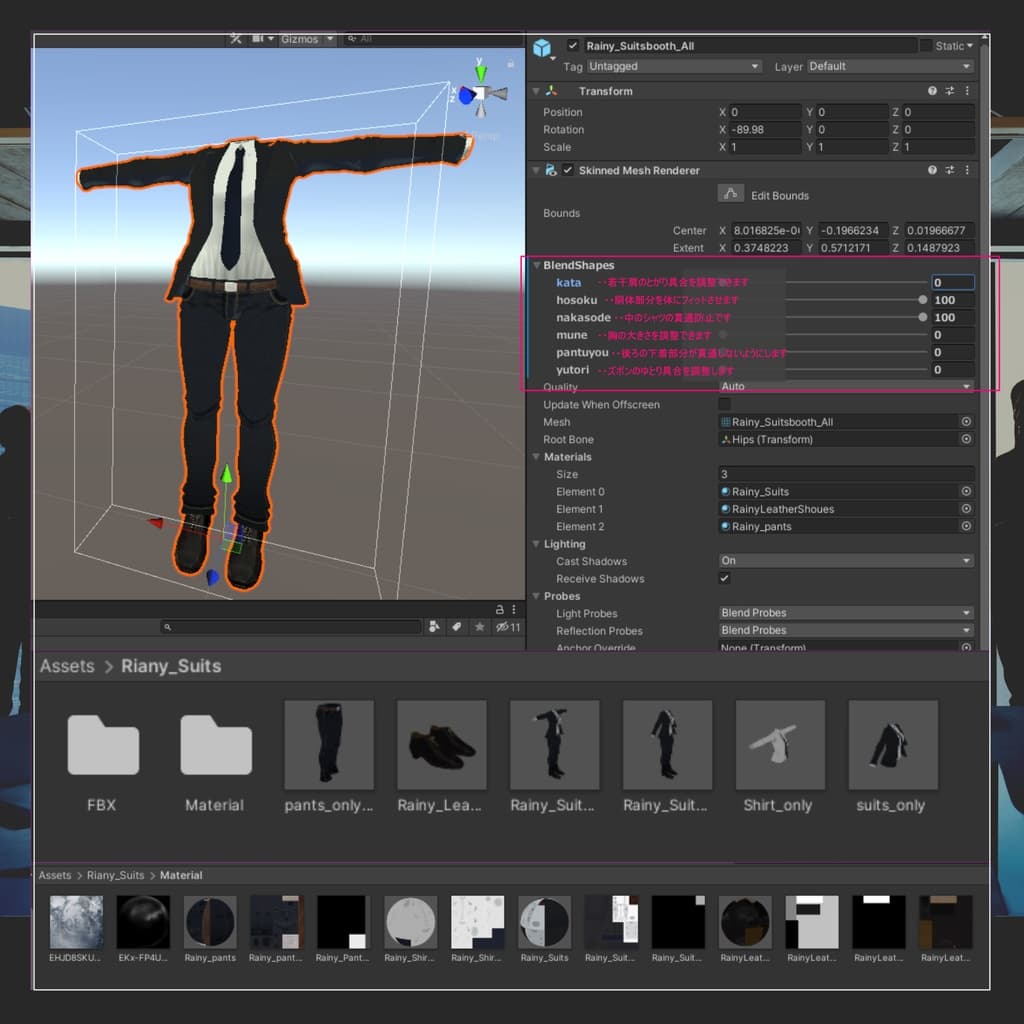Click the object picker next to Mesh field
1024x1024 pixels.
(966, 422)
